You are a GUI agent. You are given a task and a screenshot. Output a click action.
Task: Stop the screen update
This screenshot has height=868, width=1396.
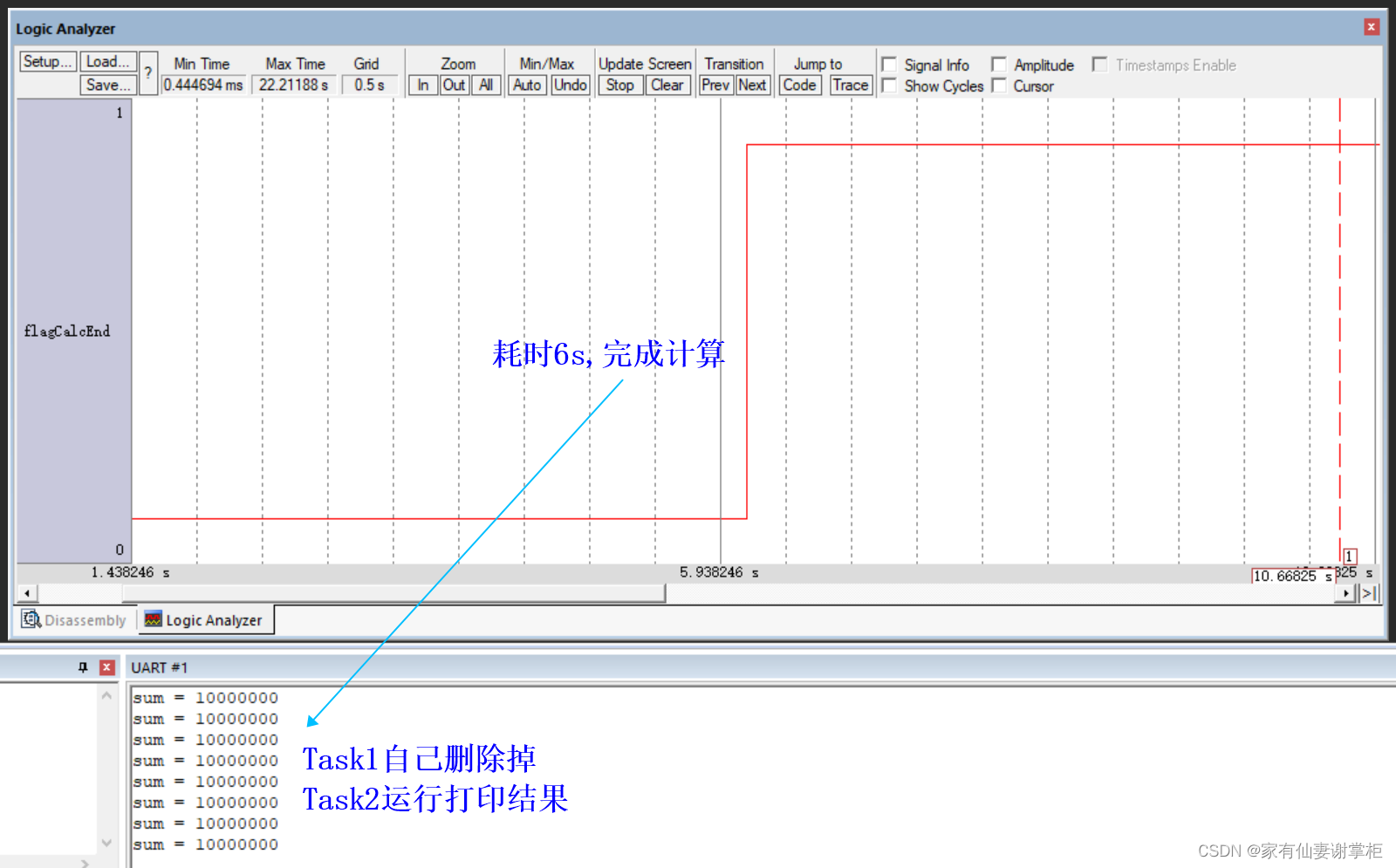(620, 85)
